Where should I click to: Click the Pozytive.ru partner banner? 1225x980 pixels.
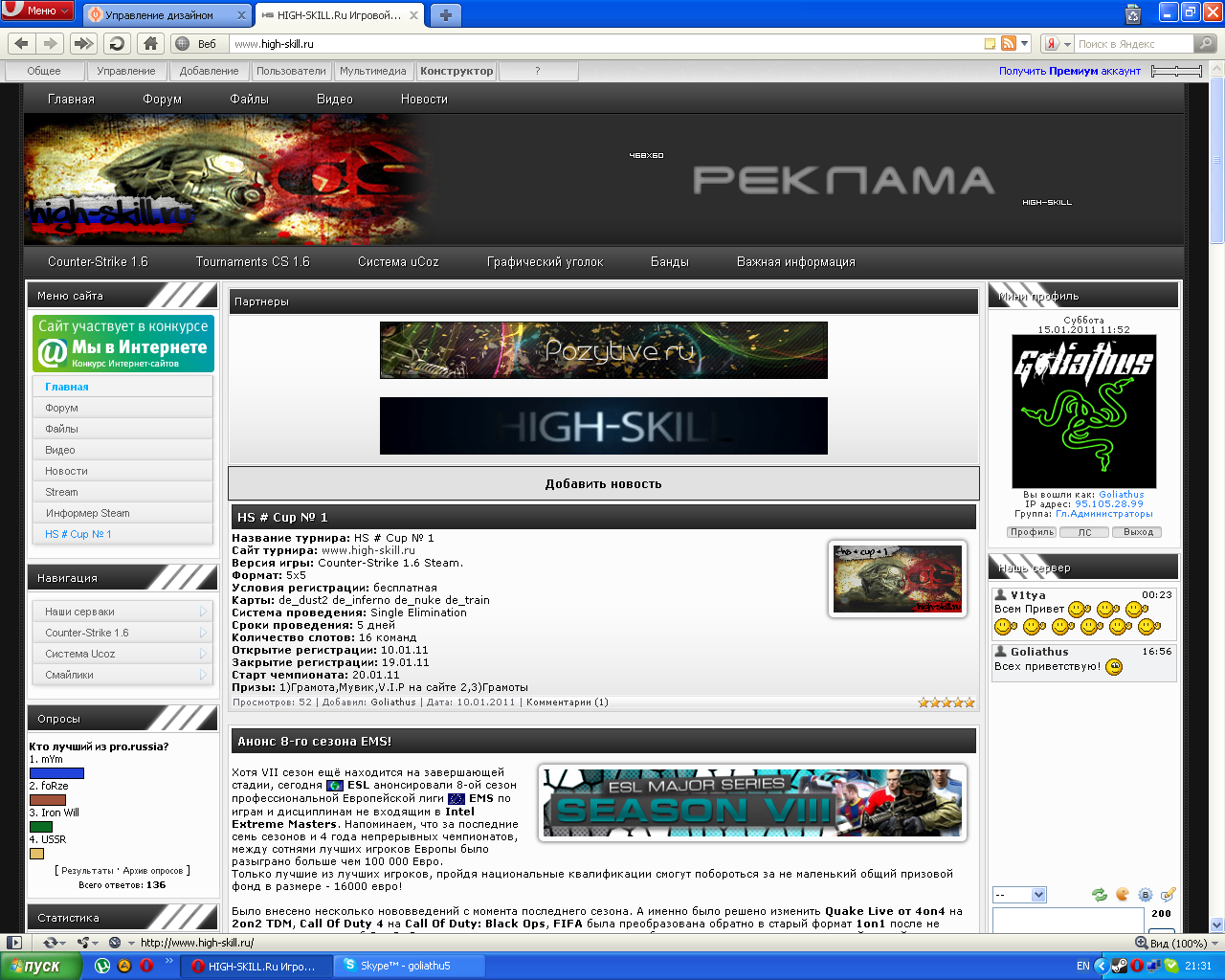coord(603,350)
